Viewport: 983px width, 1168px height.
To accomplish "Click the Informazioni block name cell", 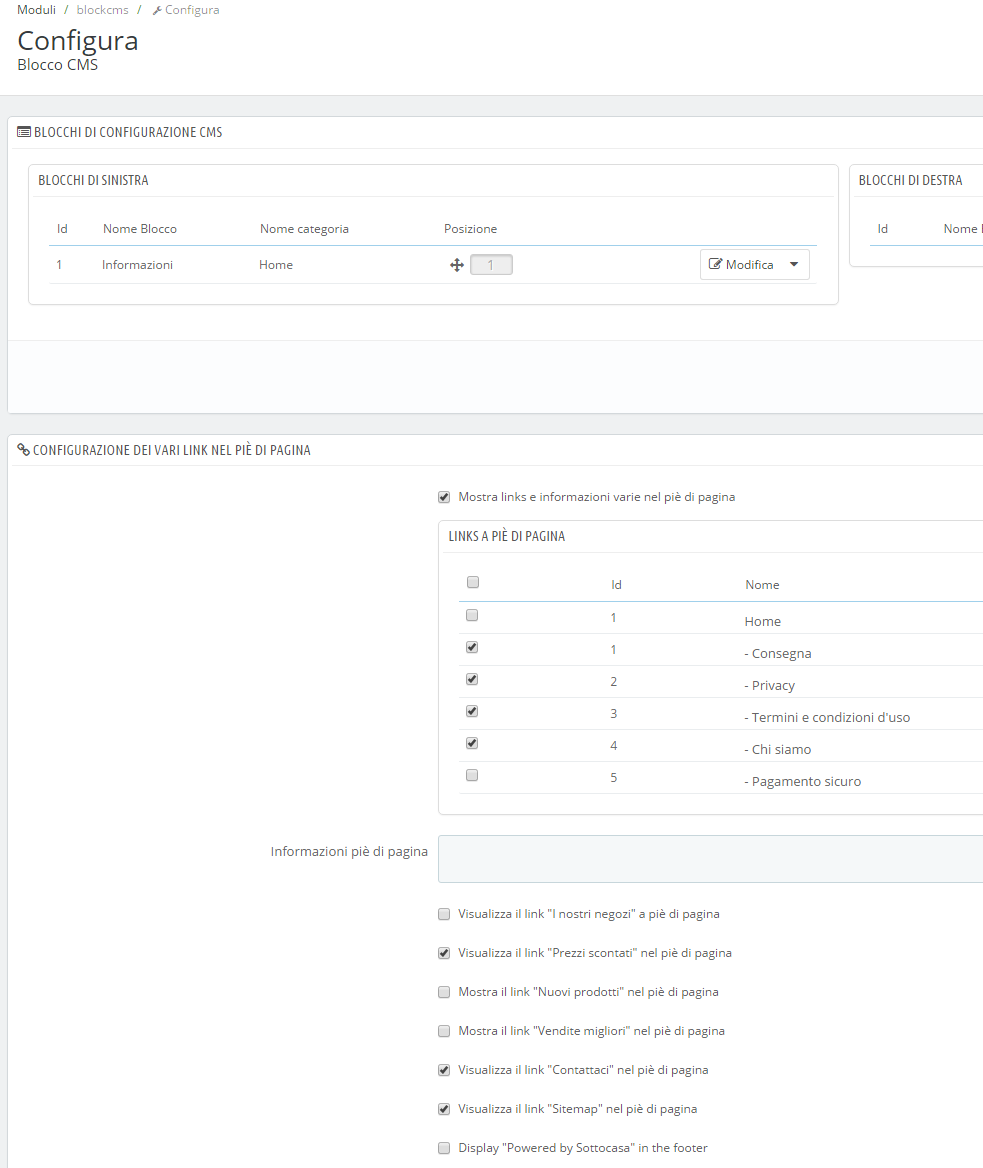I will coord(137,264).
